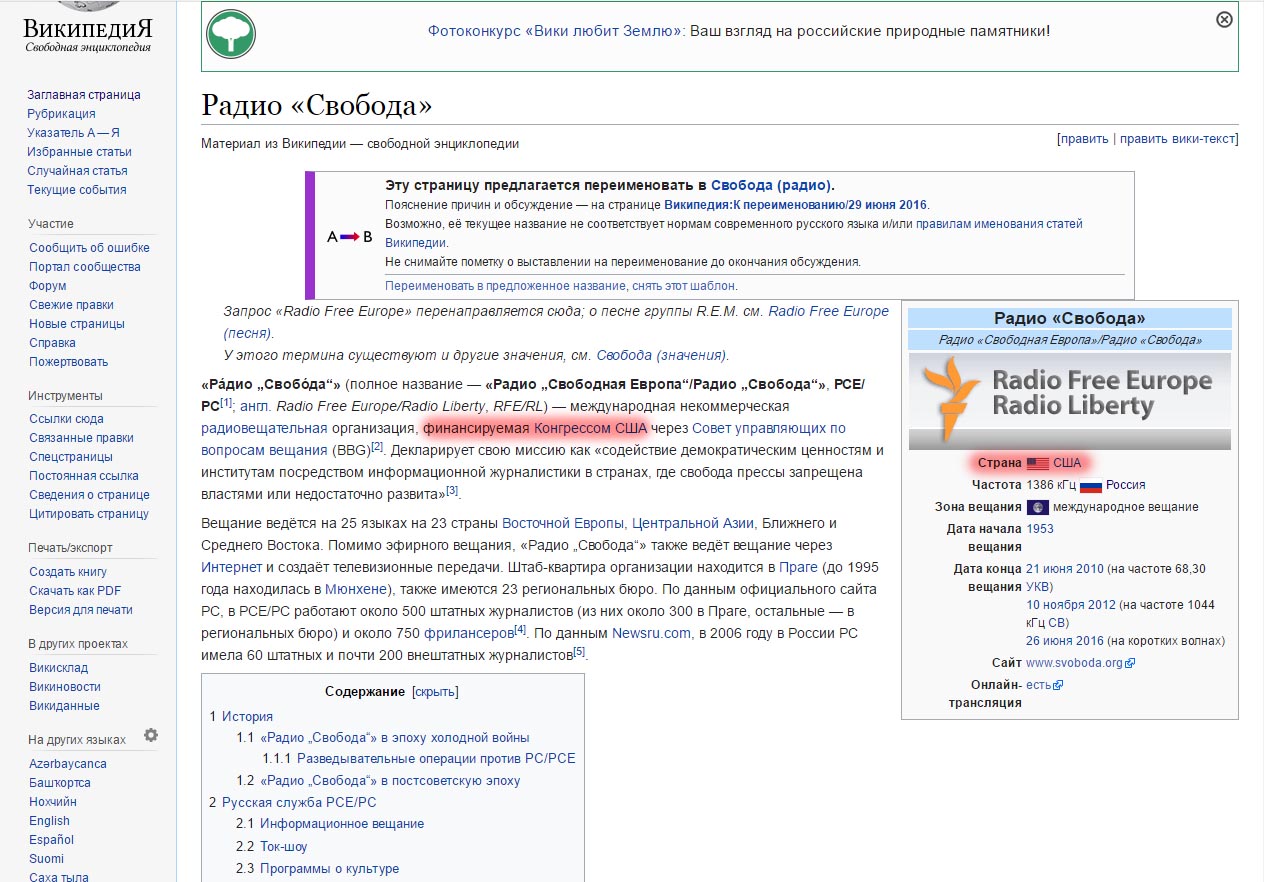Viewport: 1264px width, 882px height.
Task: Close the photo contest banner
Action: (x=1224, y=19)
